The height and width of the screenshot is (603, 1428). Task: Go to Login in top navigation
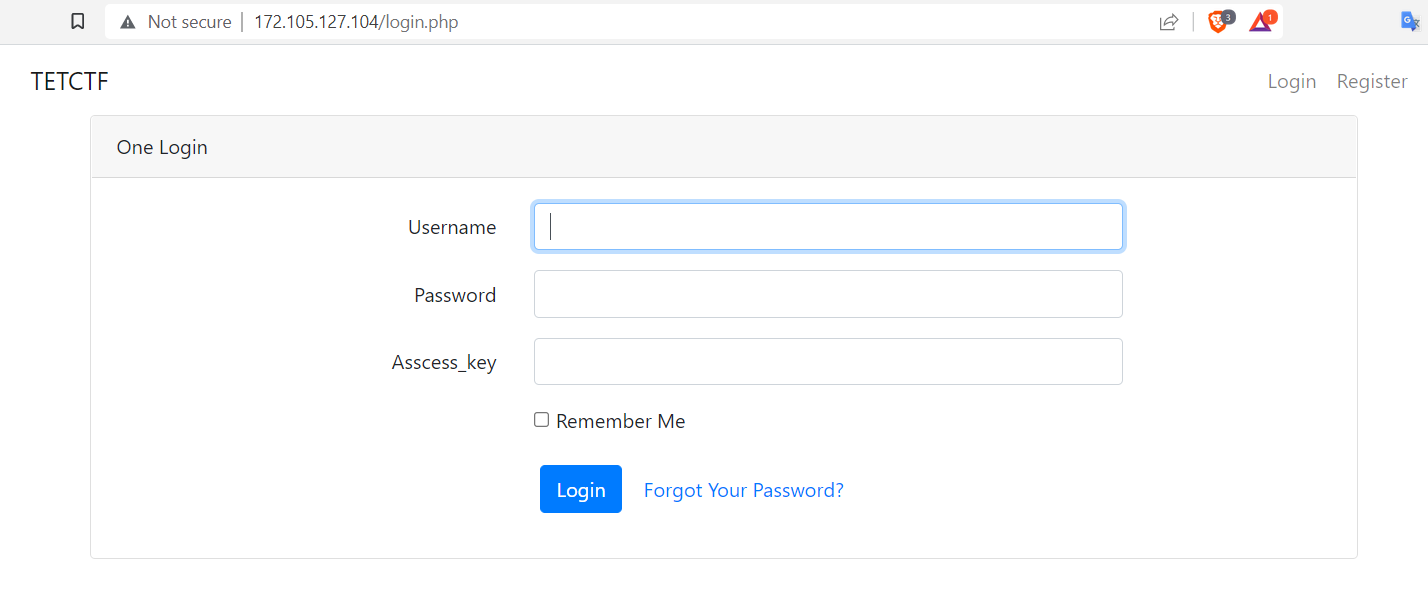pos(1292,81)
